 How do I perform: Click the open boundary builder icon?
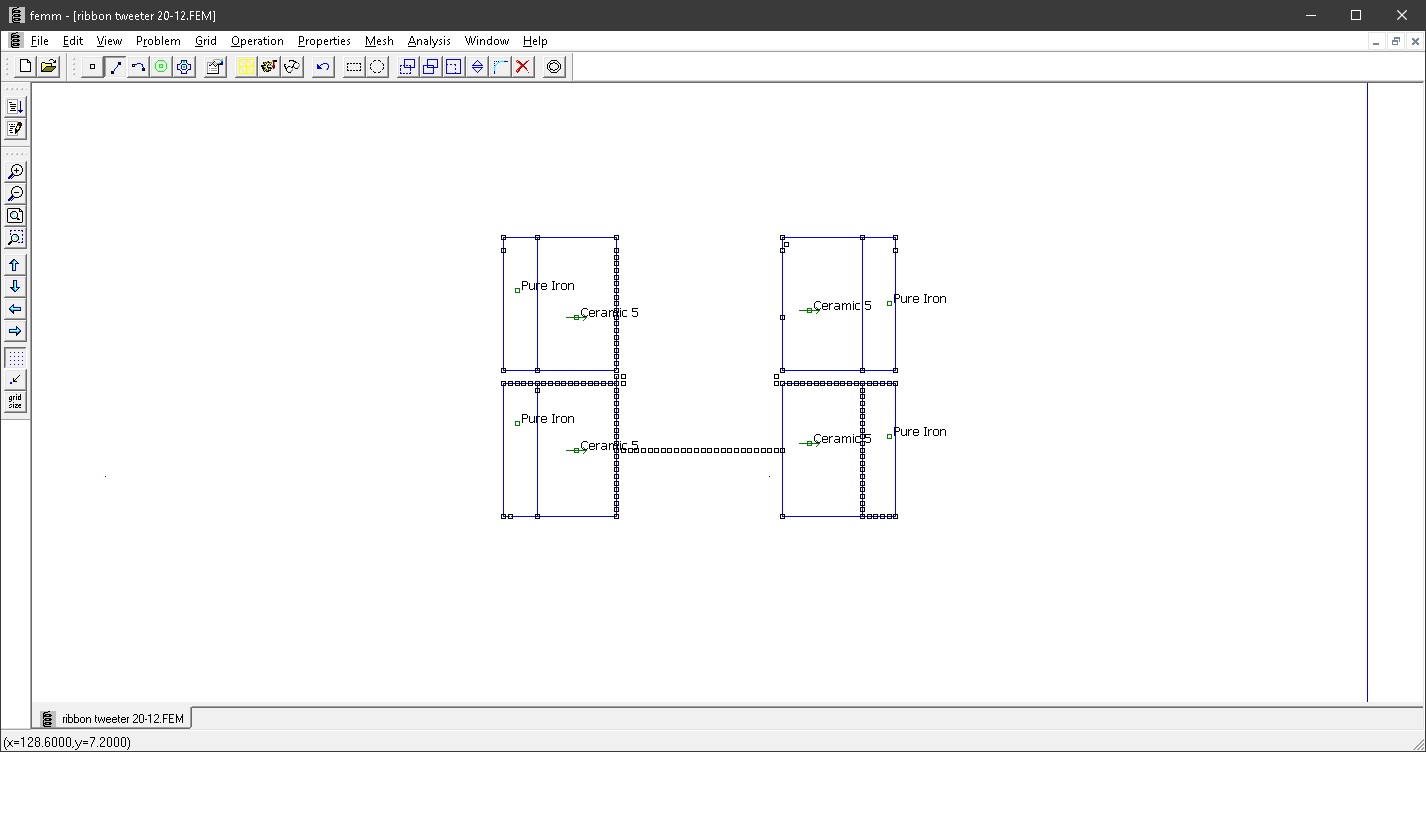coord(554,67)
